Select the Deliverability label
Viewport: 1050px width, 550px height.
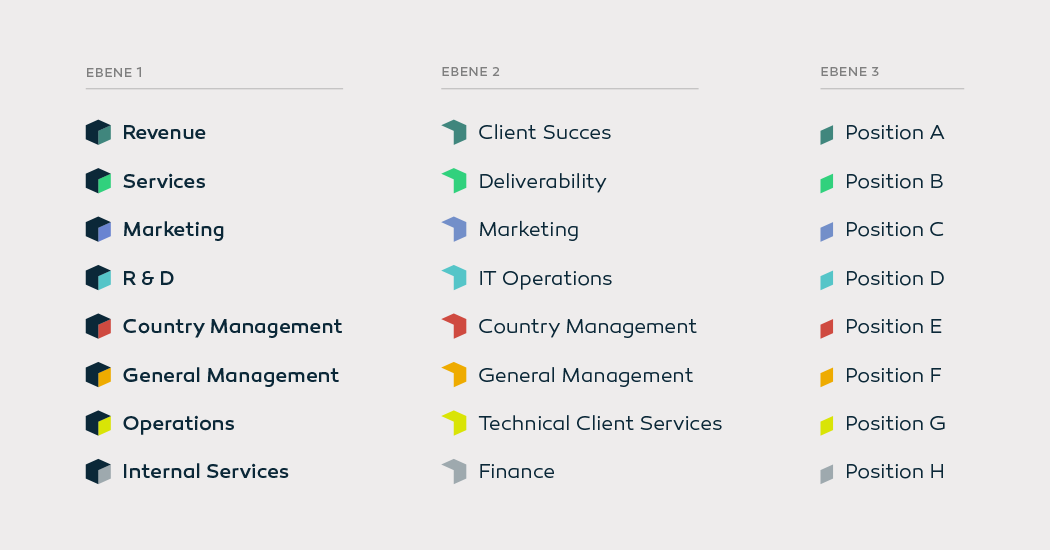(x=542, y=182)
